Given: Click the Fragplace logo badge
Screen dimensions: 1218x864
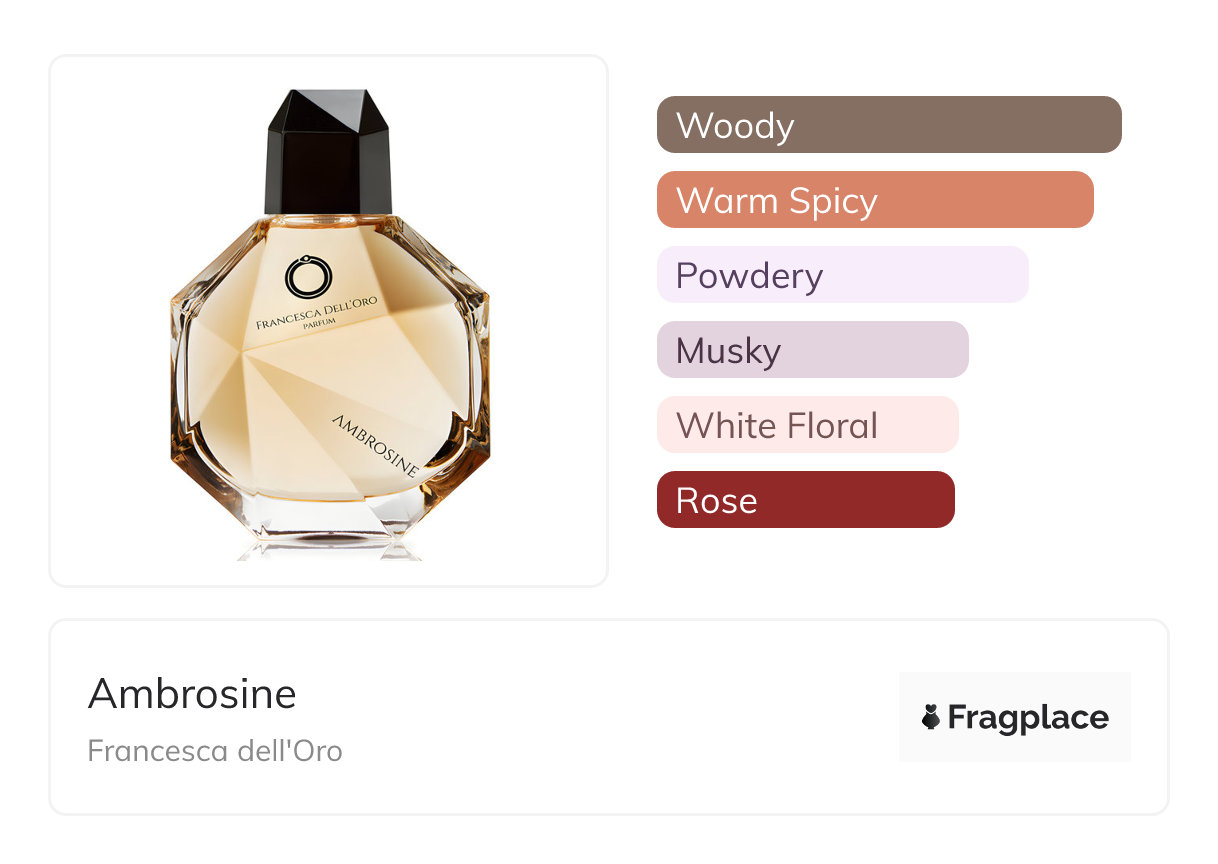Looking at the screenshot, I should [x=1015, y=717].
